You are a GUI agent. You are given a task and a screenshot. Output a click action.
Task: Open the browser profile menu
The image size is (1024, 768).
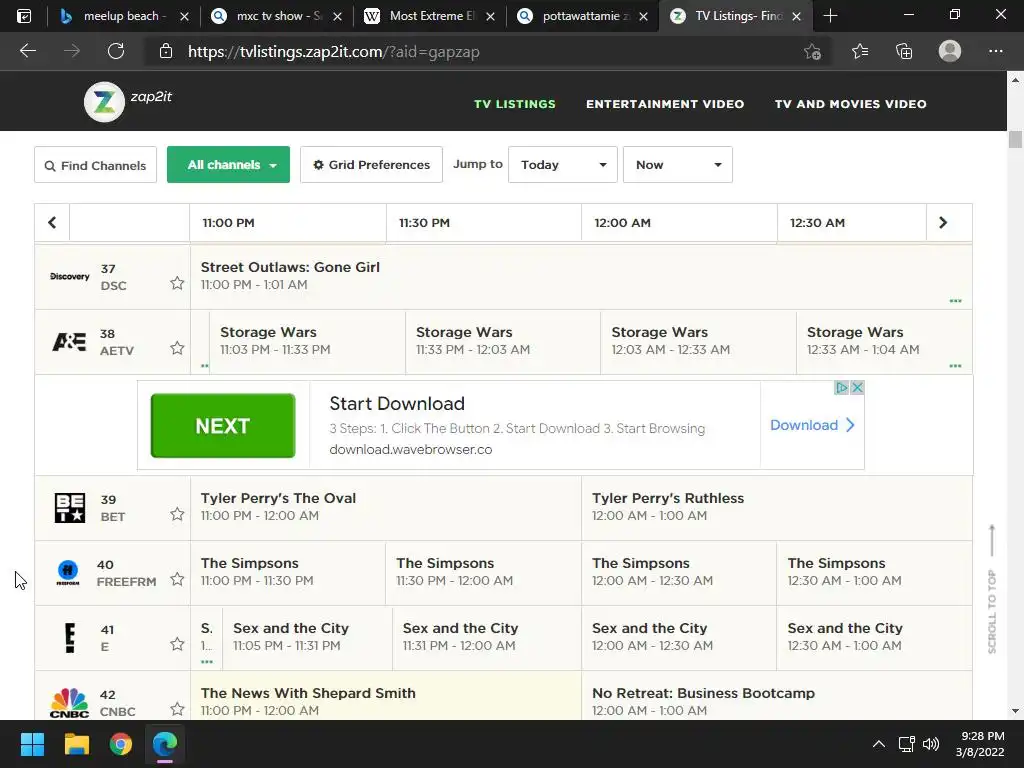click(x=950, y=51)
